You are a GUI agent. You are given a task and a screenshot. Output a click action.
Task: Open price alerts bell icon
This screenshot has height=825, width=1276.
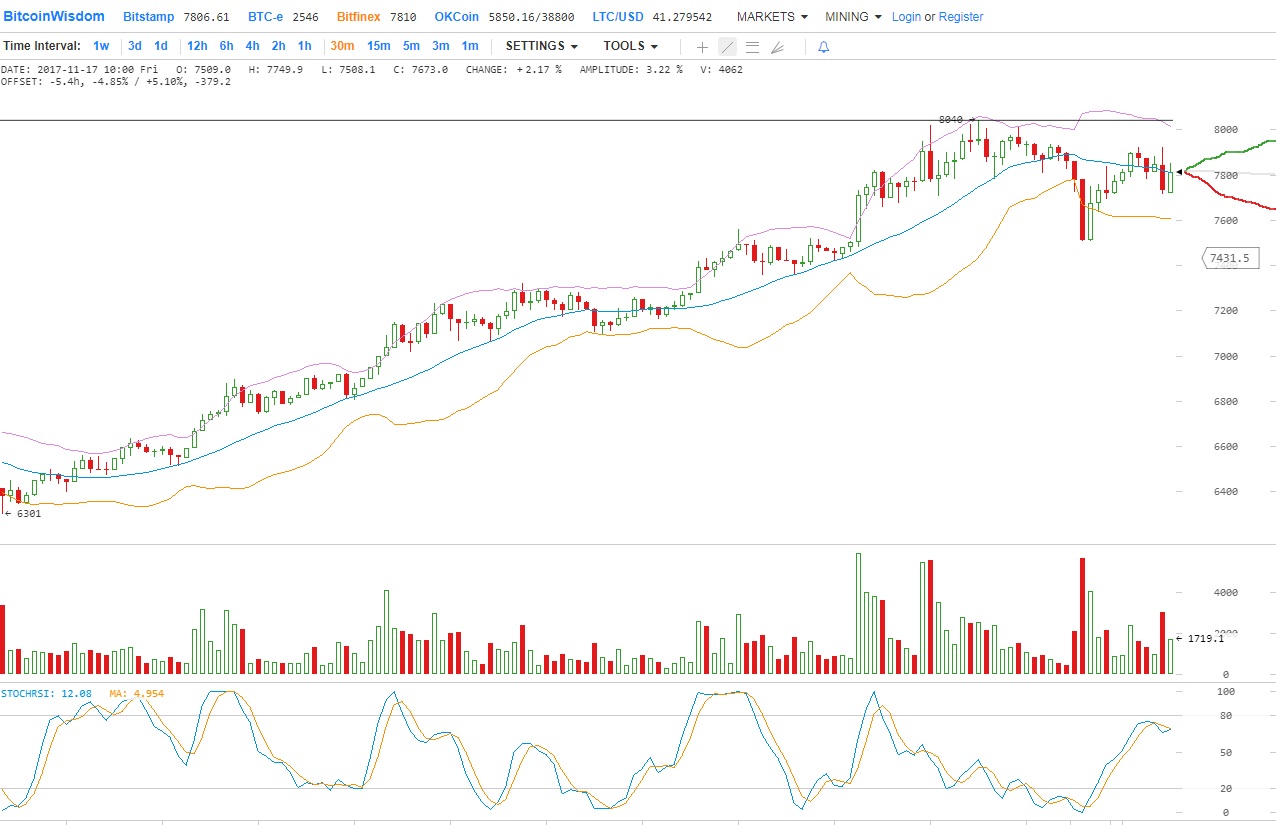click(x=824, y=47)
